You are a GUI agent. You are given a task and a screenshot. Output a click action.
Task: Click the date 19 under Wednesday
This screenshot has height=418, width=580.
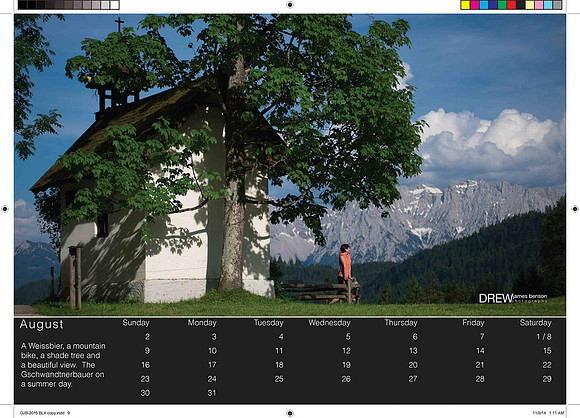pyautogui.click(x=346, y=365)
